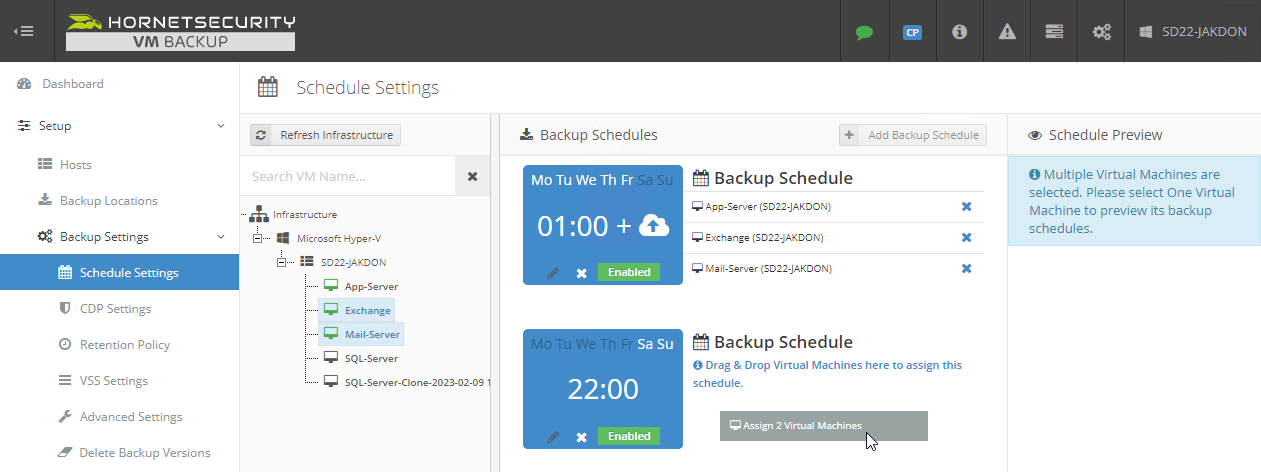Remove App-Server from the backup schedule
The width and height of the screenshot is (1261, 472).
(966, 207)
